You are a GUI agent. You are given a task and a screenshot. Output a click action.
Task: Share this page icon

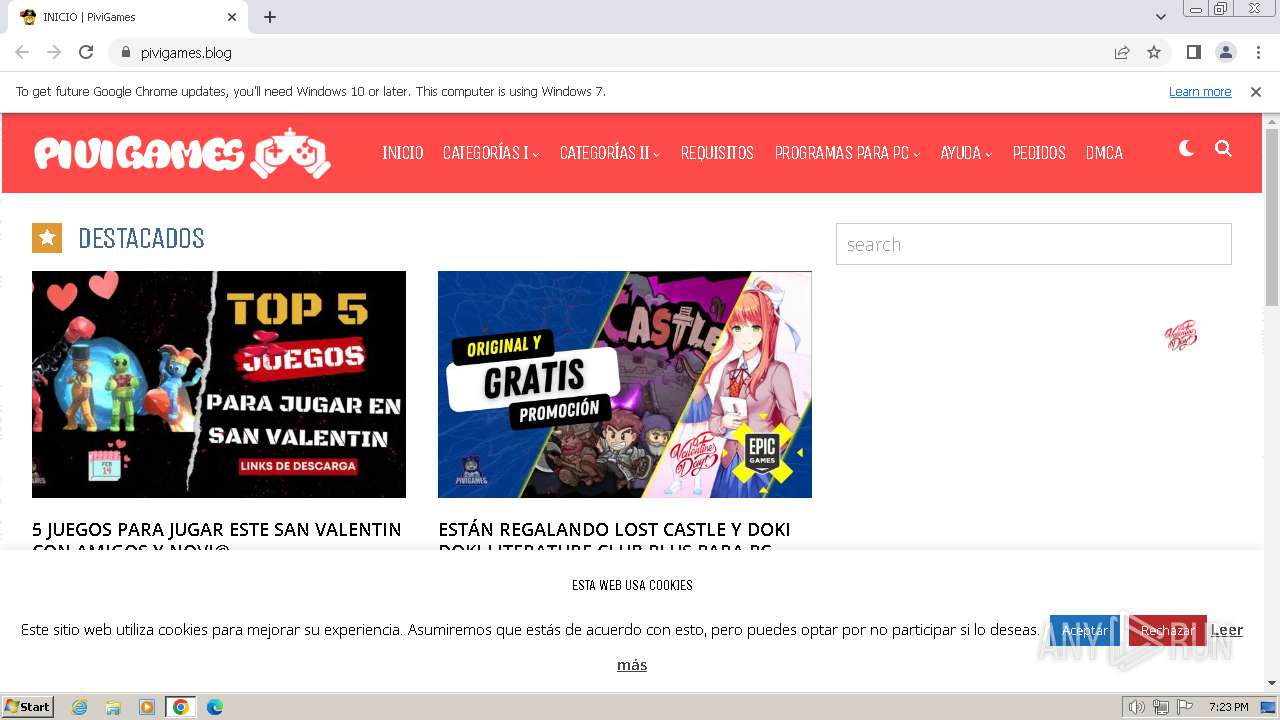pyautogui.click(x=1122, y=52)
